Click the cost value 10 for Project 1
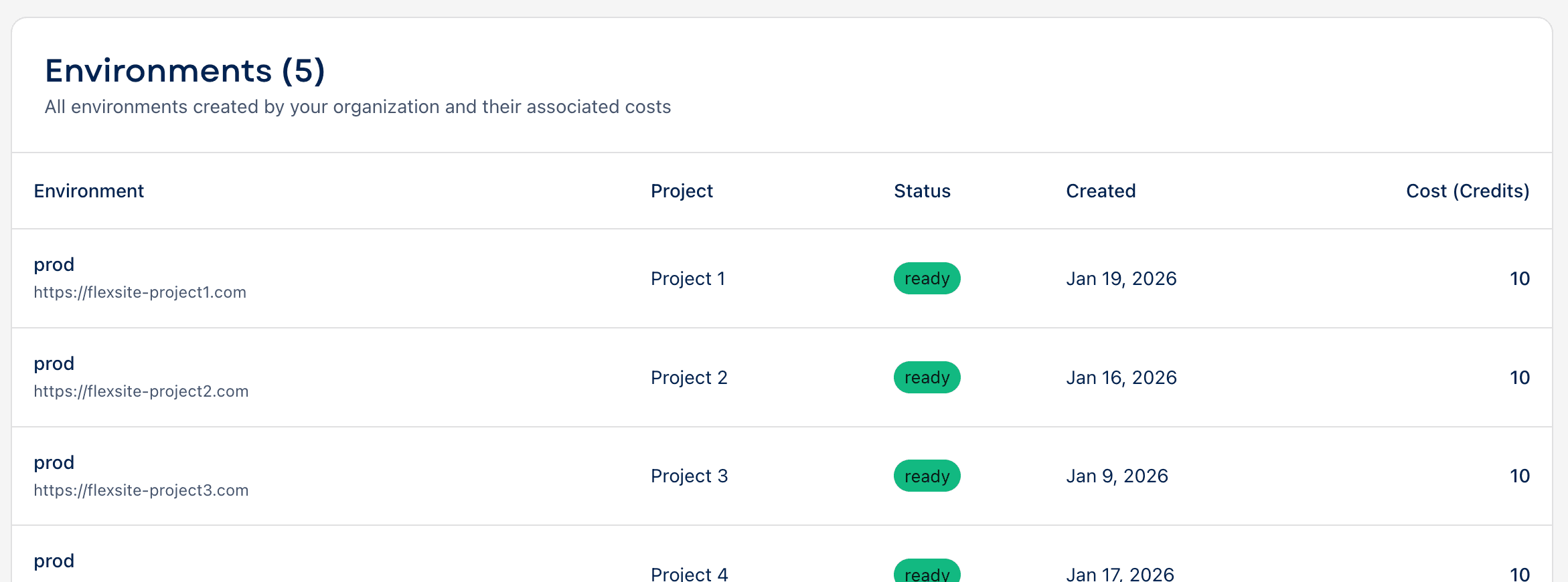 (1520, 278)
